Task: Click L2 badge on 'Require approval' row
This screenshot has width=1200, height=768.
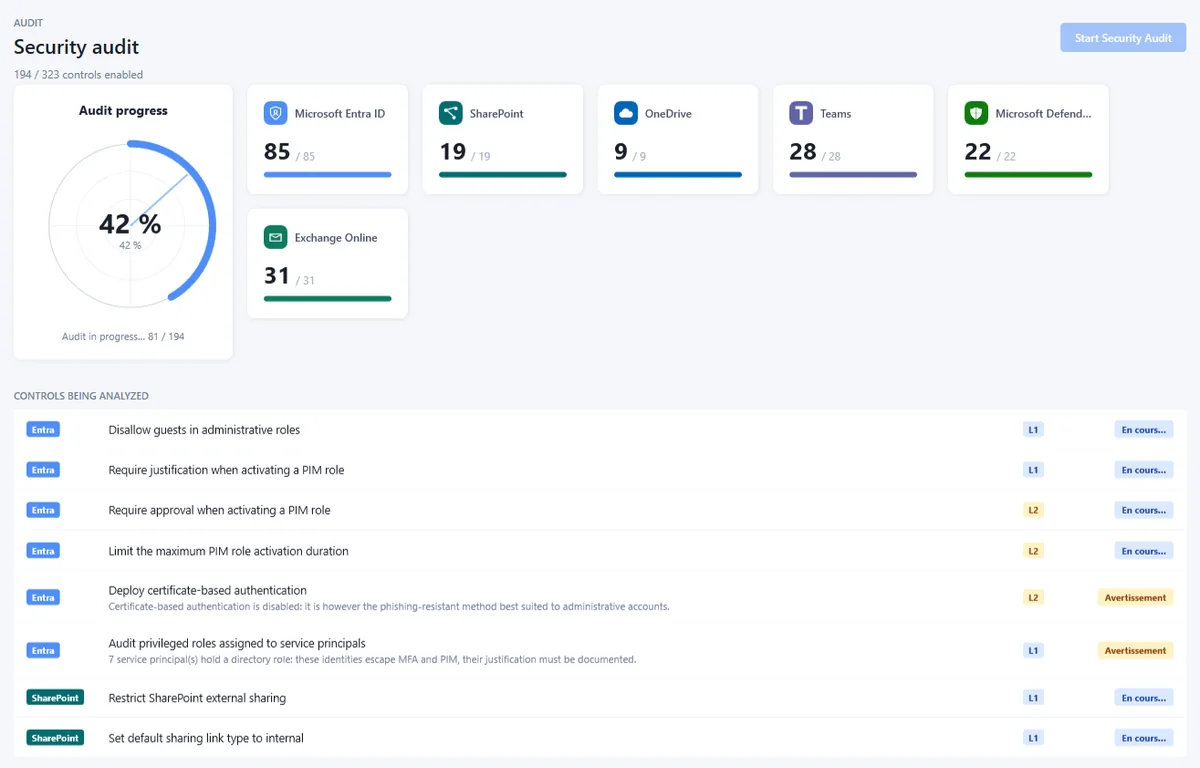Action: point(1033,510)
